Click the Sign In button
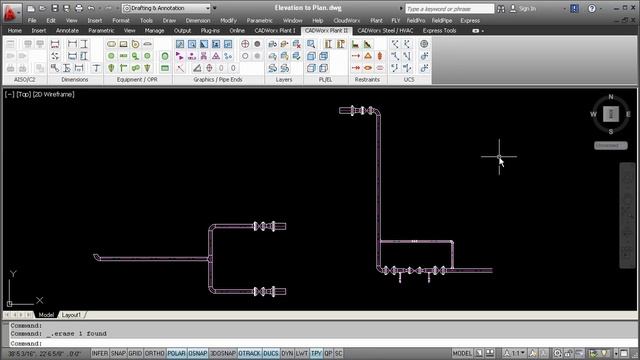Viewport: 640px width, 360px height. click(x=524, y=9)
